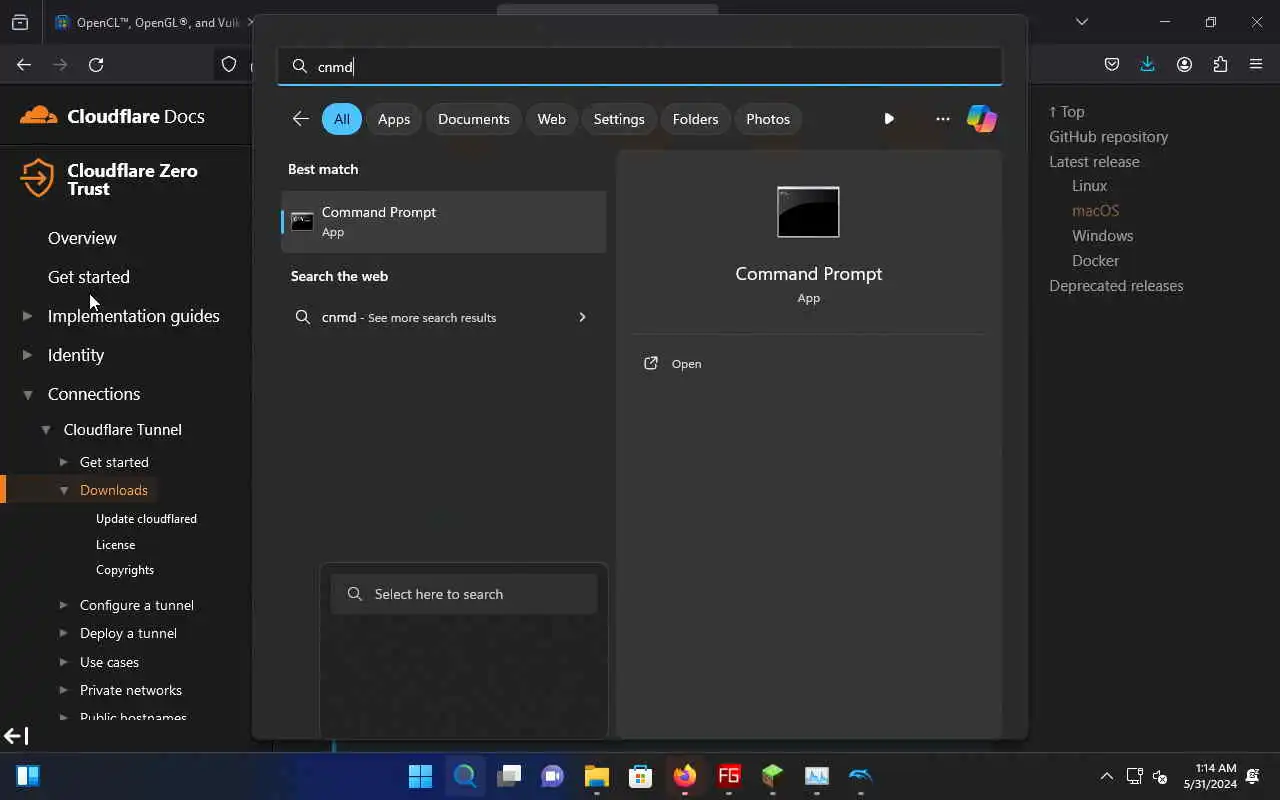Viewport: 1280px width, 800px height.
Task: Open the Search icon on the taskbar
Action: point(465,776)
